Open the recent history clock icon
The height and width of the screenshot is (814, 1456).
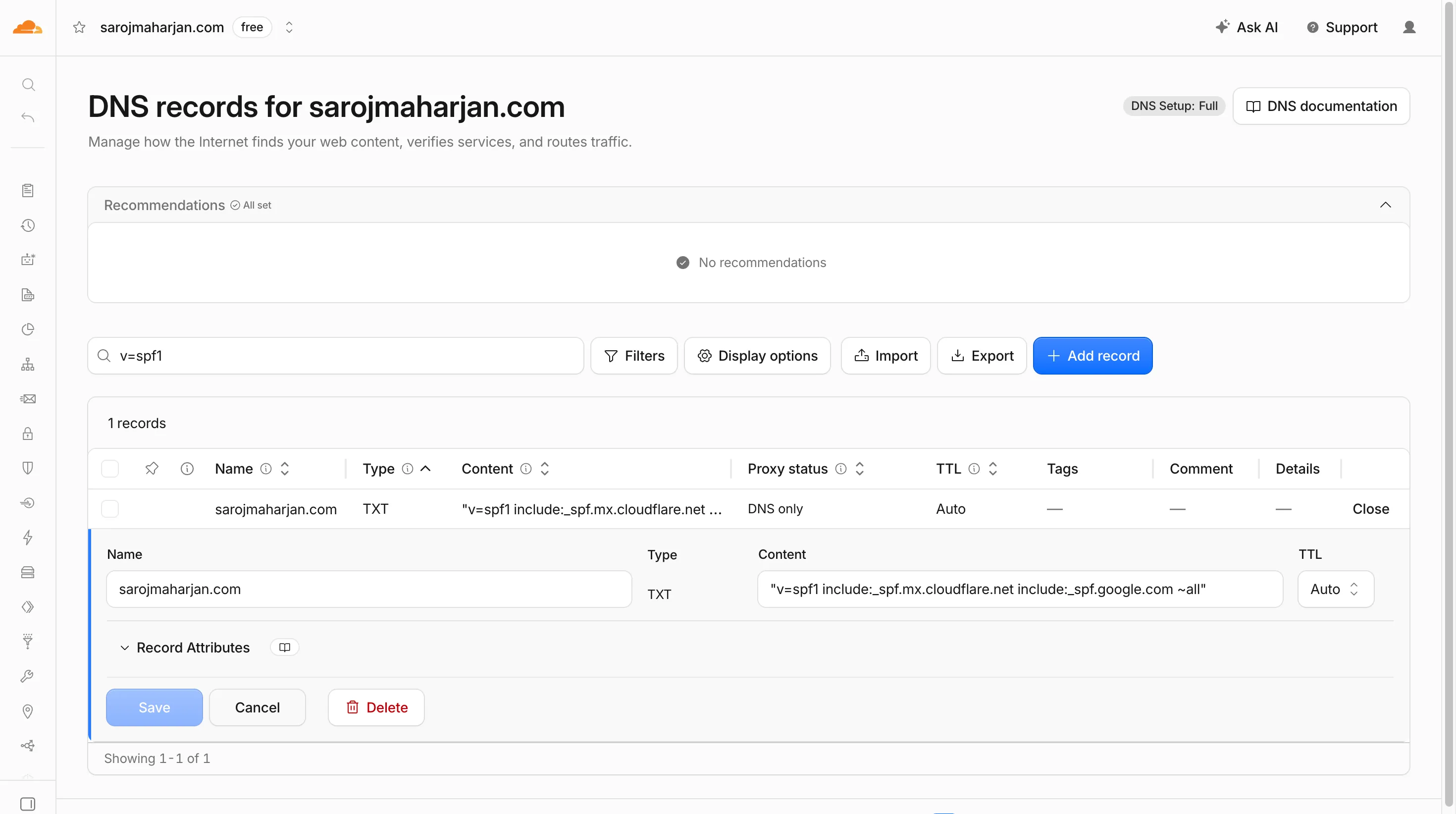pos(28,225)
